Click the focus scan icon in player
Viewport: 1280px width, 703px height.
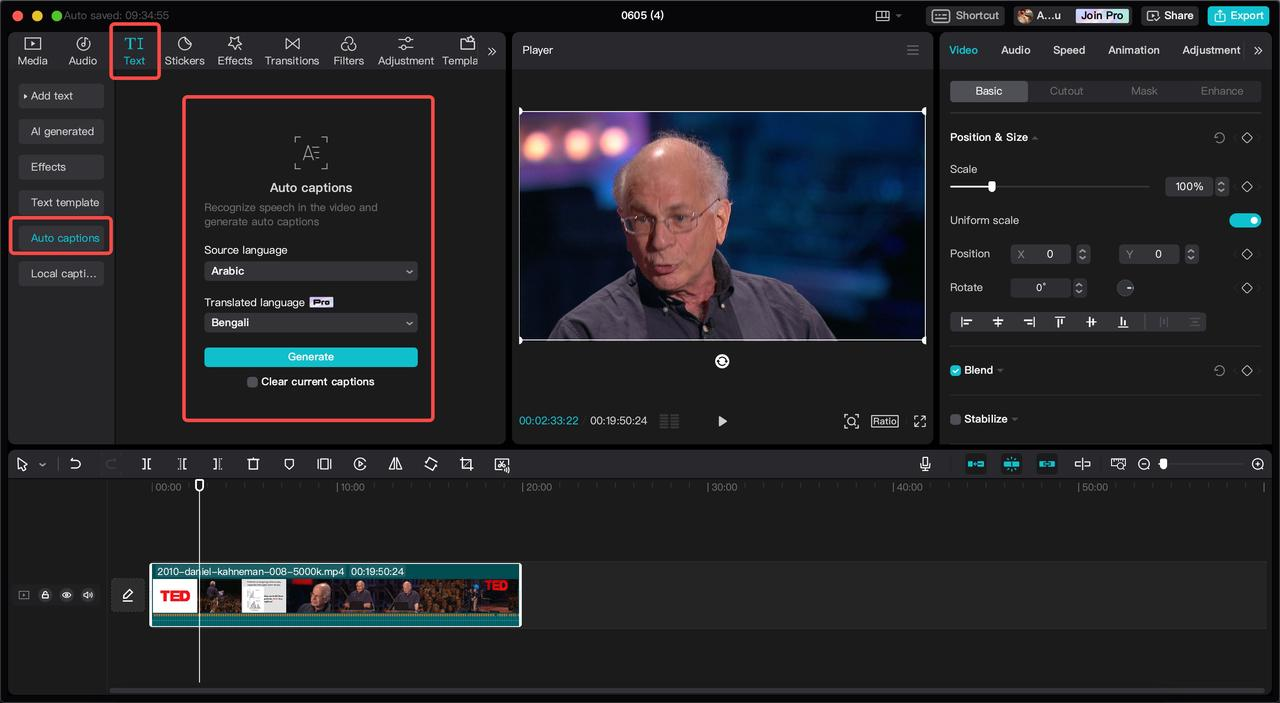tap(851, 421)
